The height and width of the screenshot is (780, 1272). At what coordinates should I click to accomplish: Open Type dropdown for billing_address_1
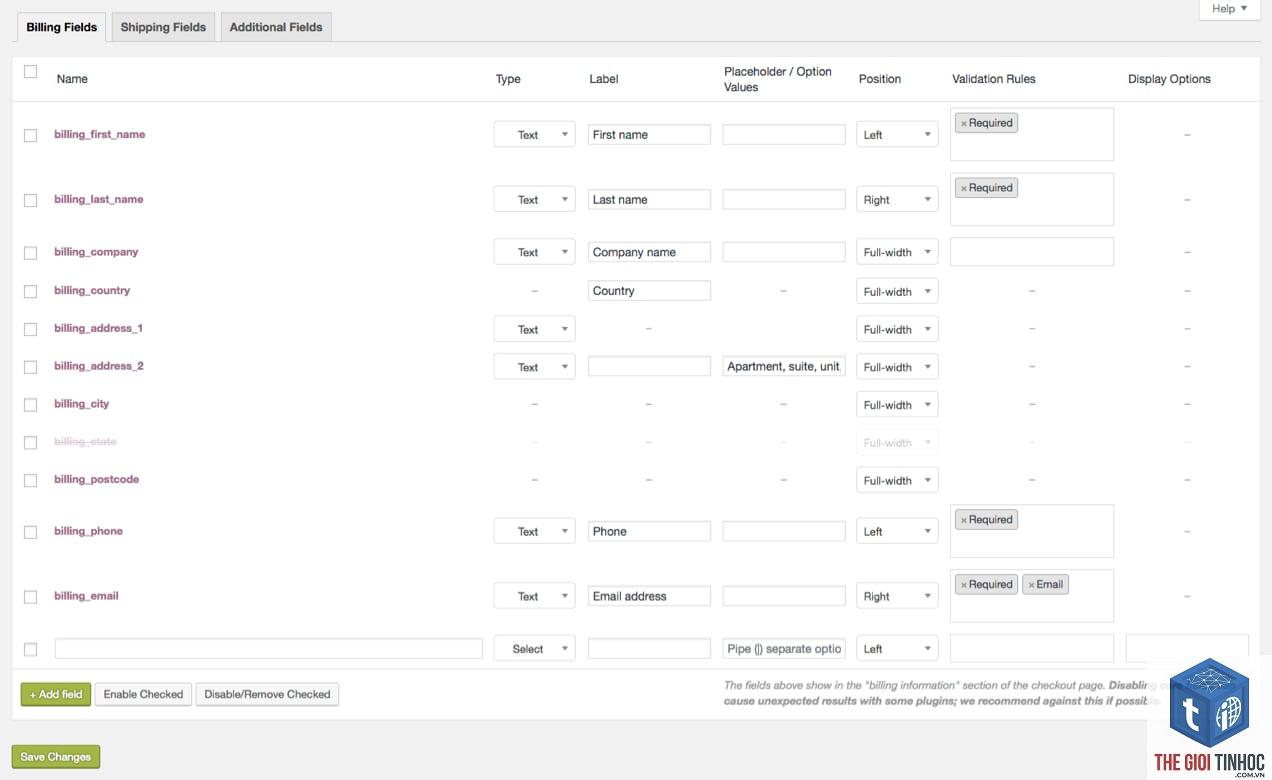coord(534,329)
